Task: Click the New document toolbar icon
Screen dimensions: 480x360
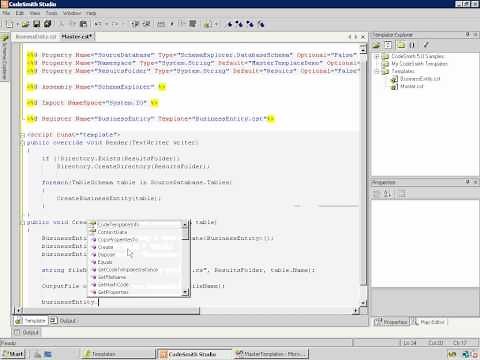Action: click(10, 24)
